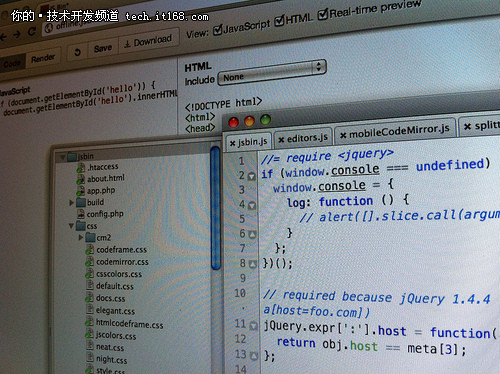Click the red close window button

[234, 122]
